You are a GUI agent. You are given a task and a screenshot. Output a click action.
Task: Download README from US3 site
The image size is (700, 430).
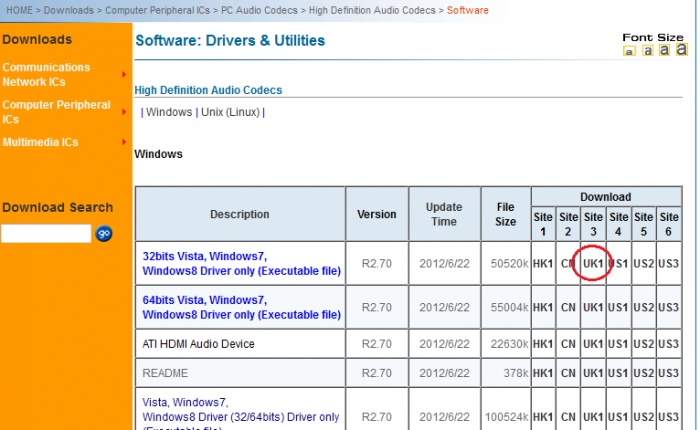pyautogui.click(x=669, y=373)
